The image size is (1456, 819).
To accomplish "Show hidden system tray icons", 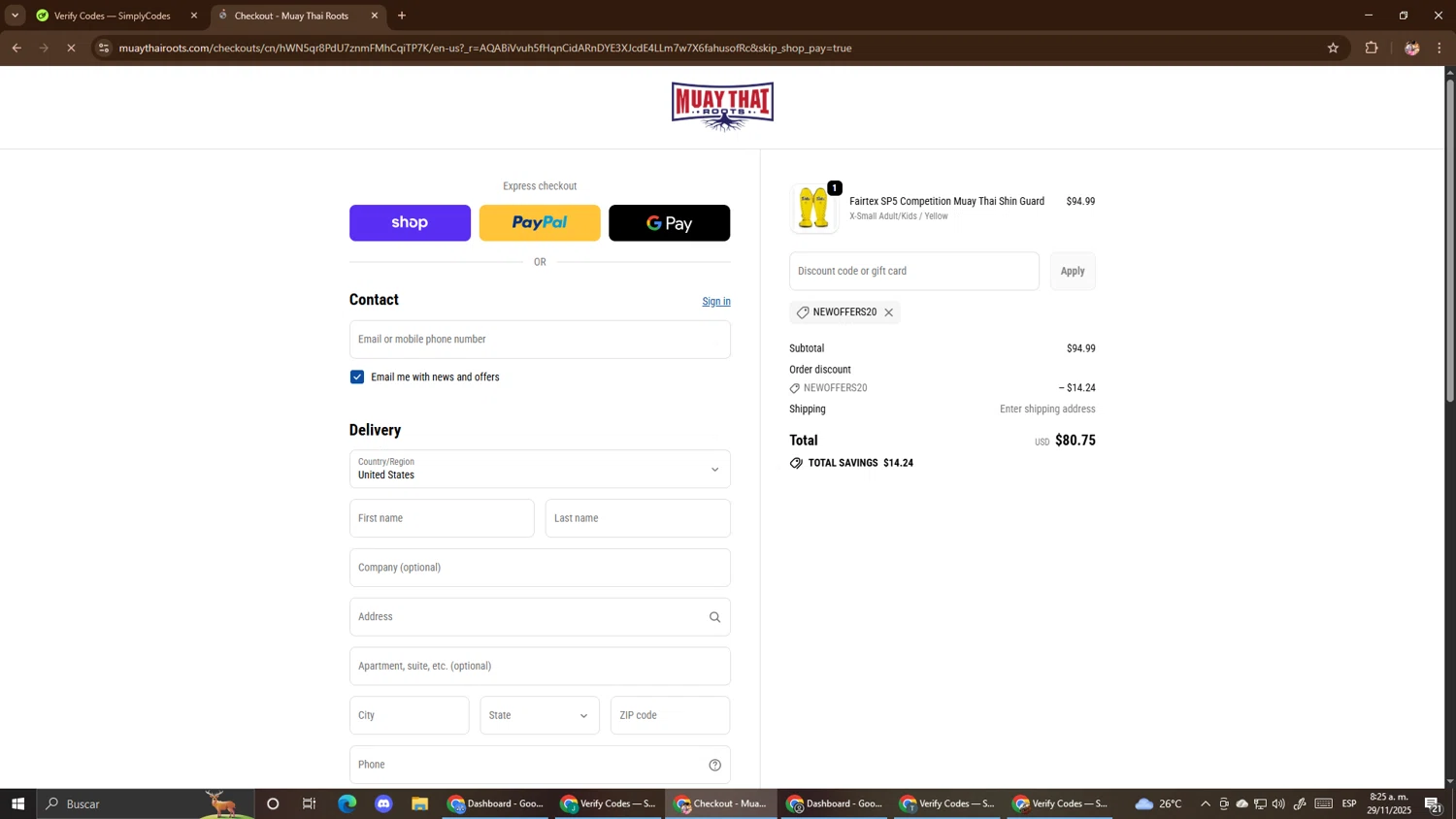I will pos(1206,804).
